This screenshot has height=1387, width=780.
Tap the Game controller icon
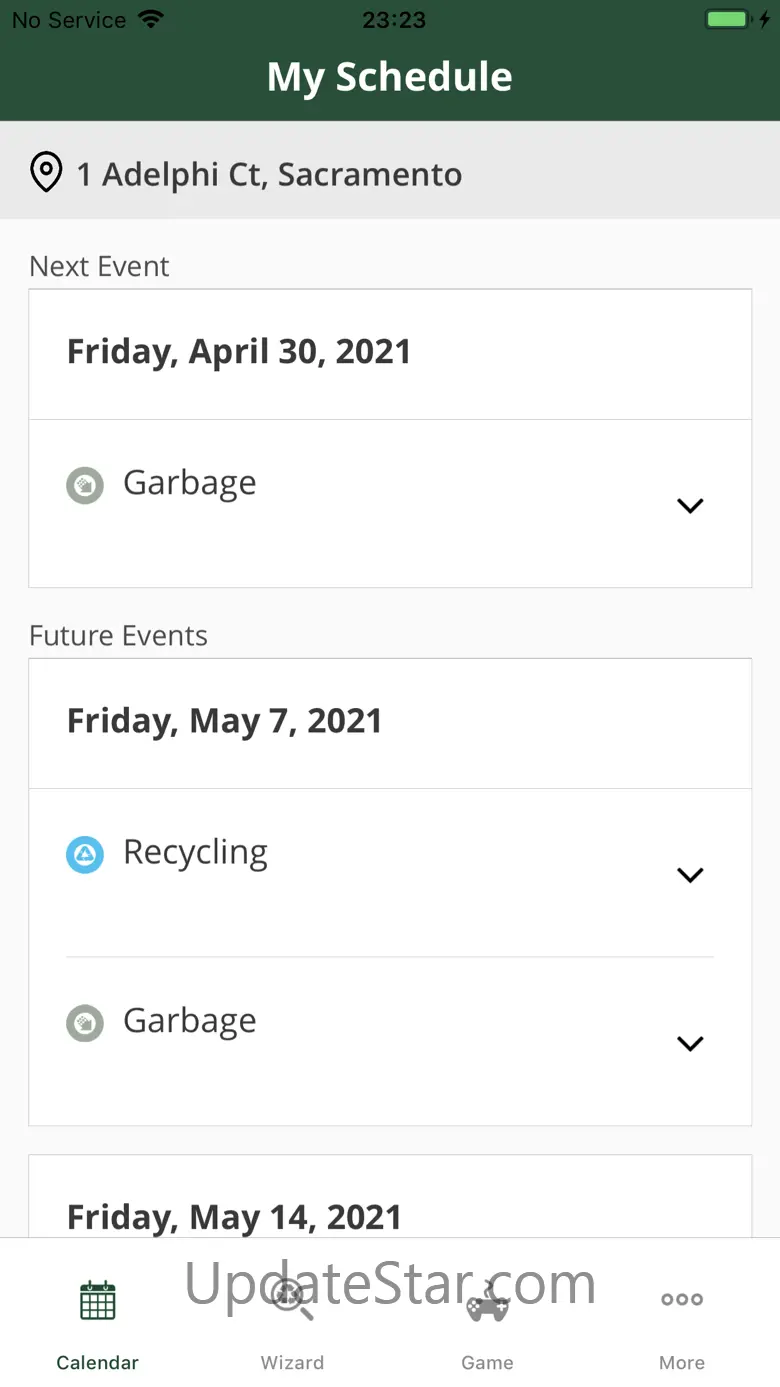click(488, 1302)
